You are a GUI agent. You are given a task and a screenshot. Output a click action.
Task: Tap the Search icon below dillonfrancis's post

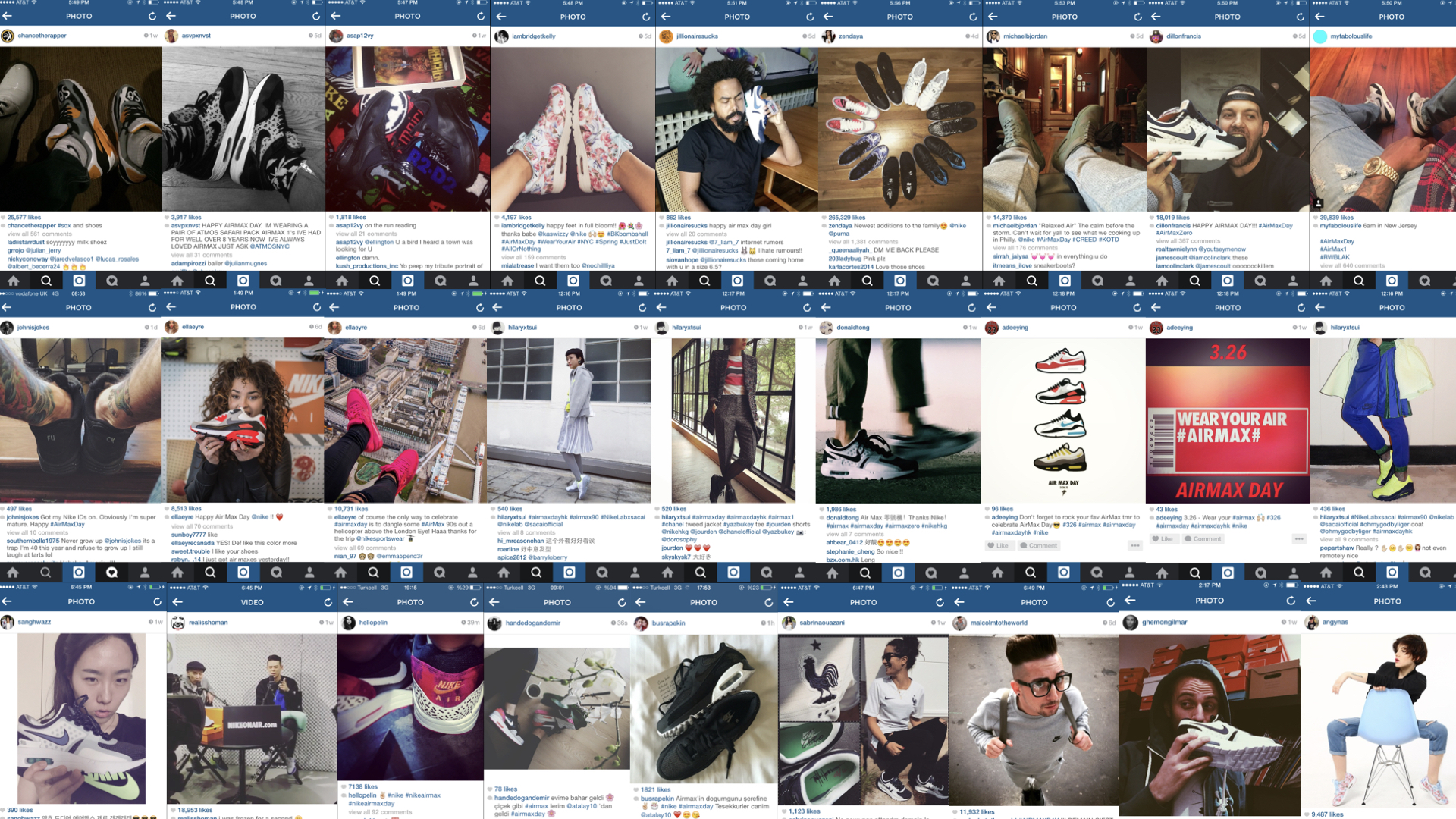point(1194,281)
